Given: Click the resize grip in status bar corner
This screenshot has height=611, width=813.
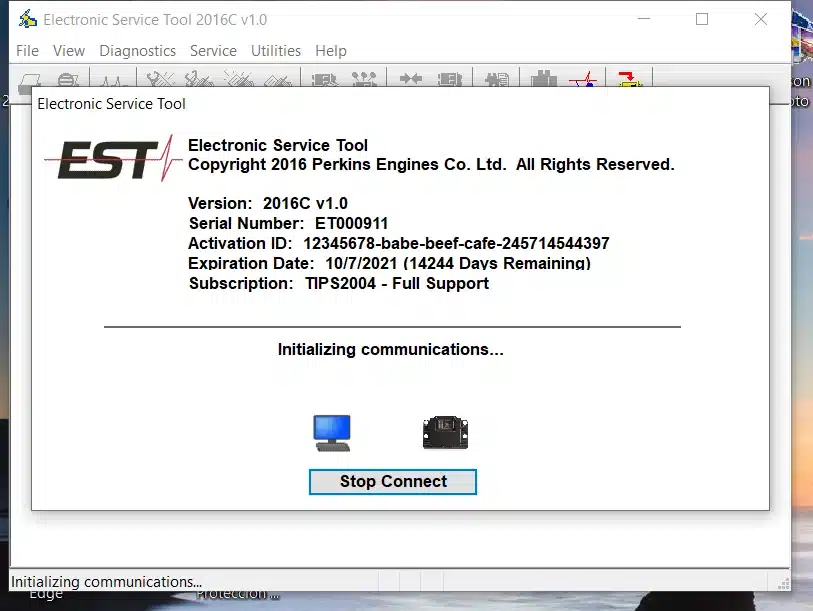Looking at the screenshot, I should point(780,583).
